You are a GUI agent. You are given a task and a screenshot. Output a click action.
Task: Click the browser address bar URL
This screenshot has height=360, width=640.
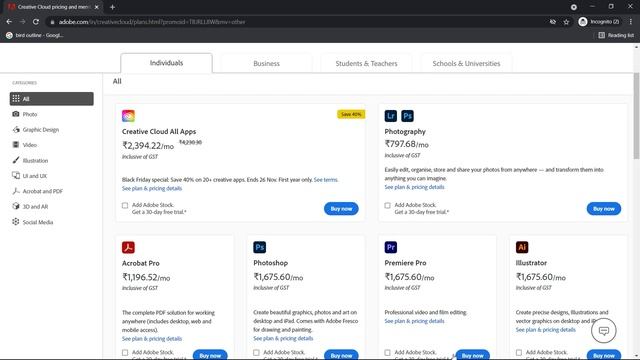click(152, 22)
